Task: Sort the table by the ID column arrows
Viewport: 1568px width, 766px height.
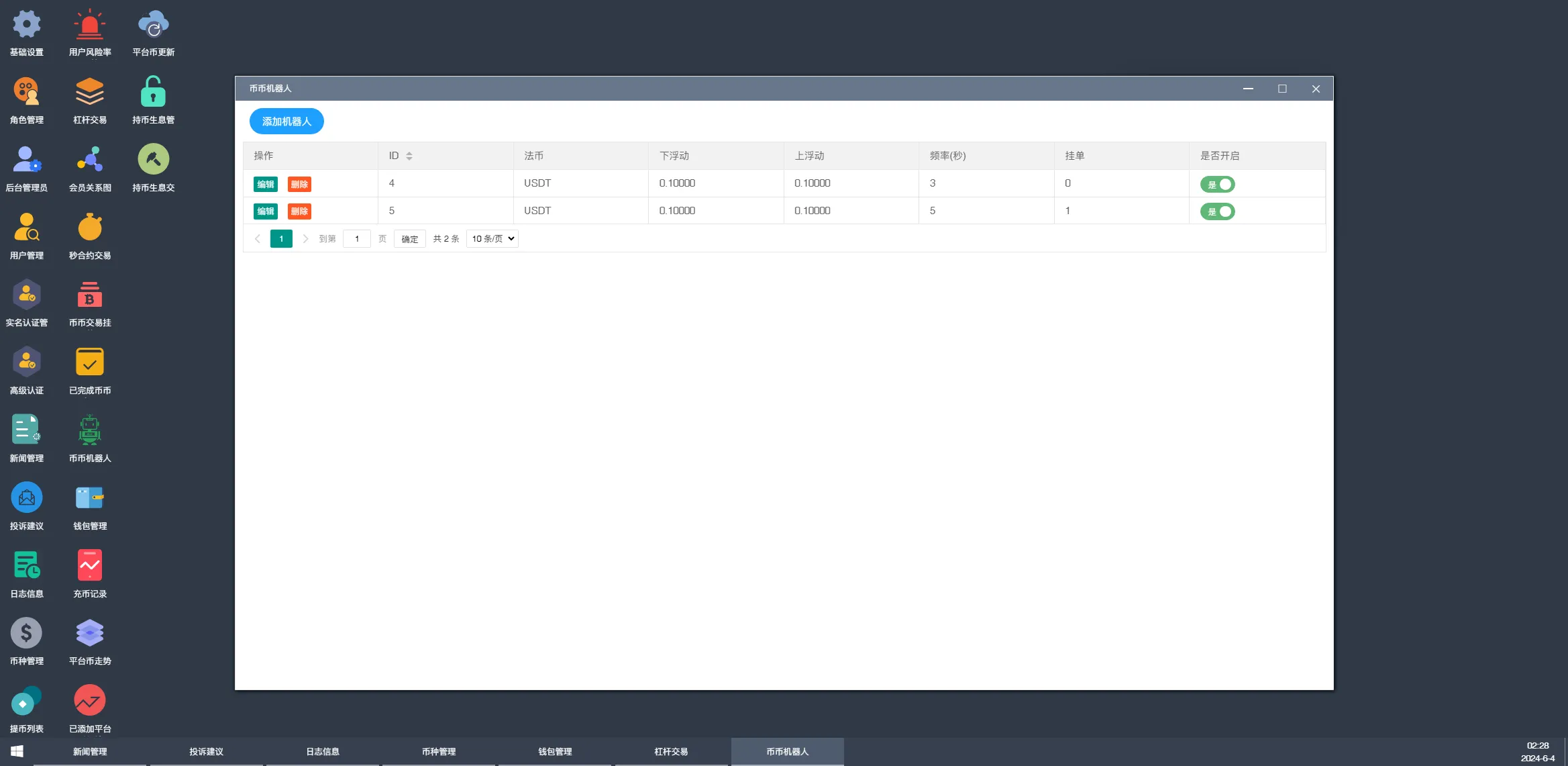Action: (409, 156)
